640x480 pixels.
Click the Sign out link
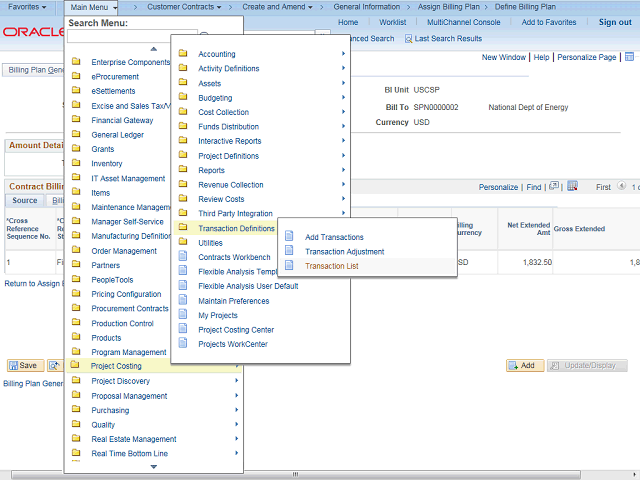tap(614, 22)
